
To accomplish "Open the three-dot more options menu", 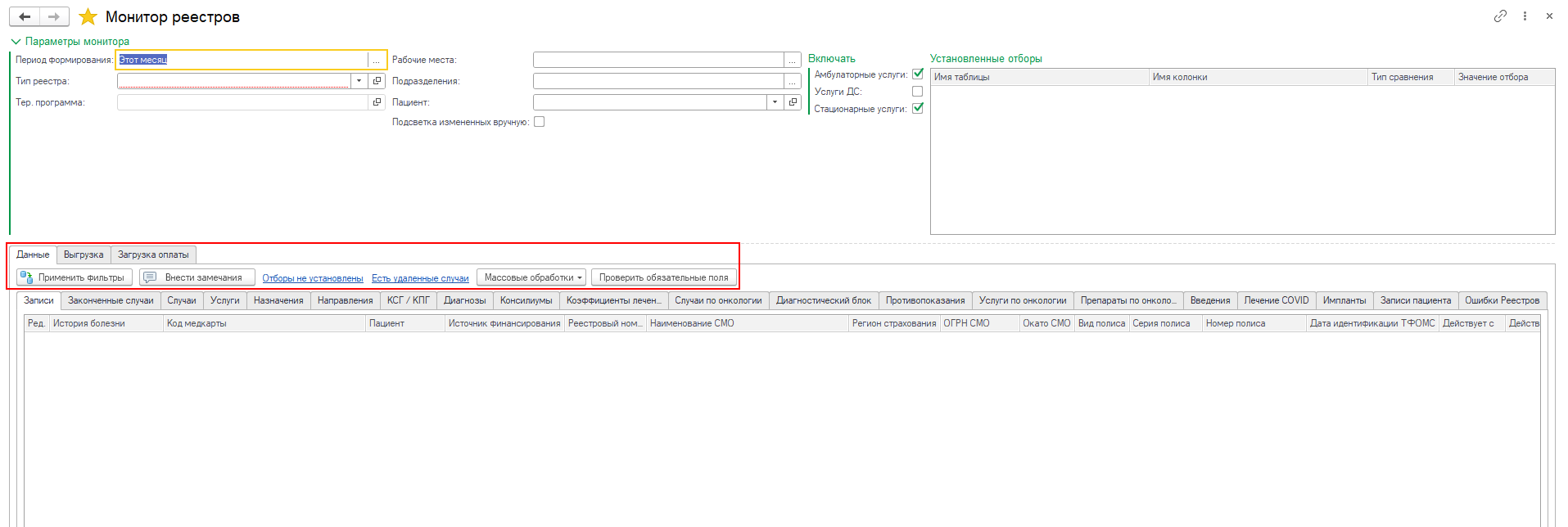I will click(x=1525, y=16).
